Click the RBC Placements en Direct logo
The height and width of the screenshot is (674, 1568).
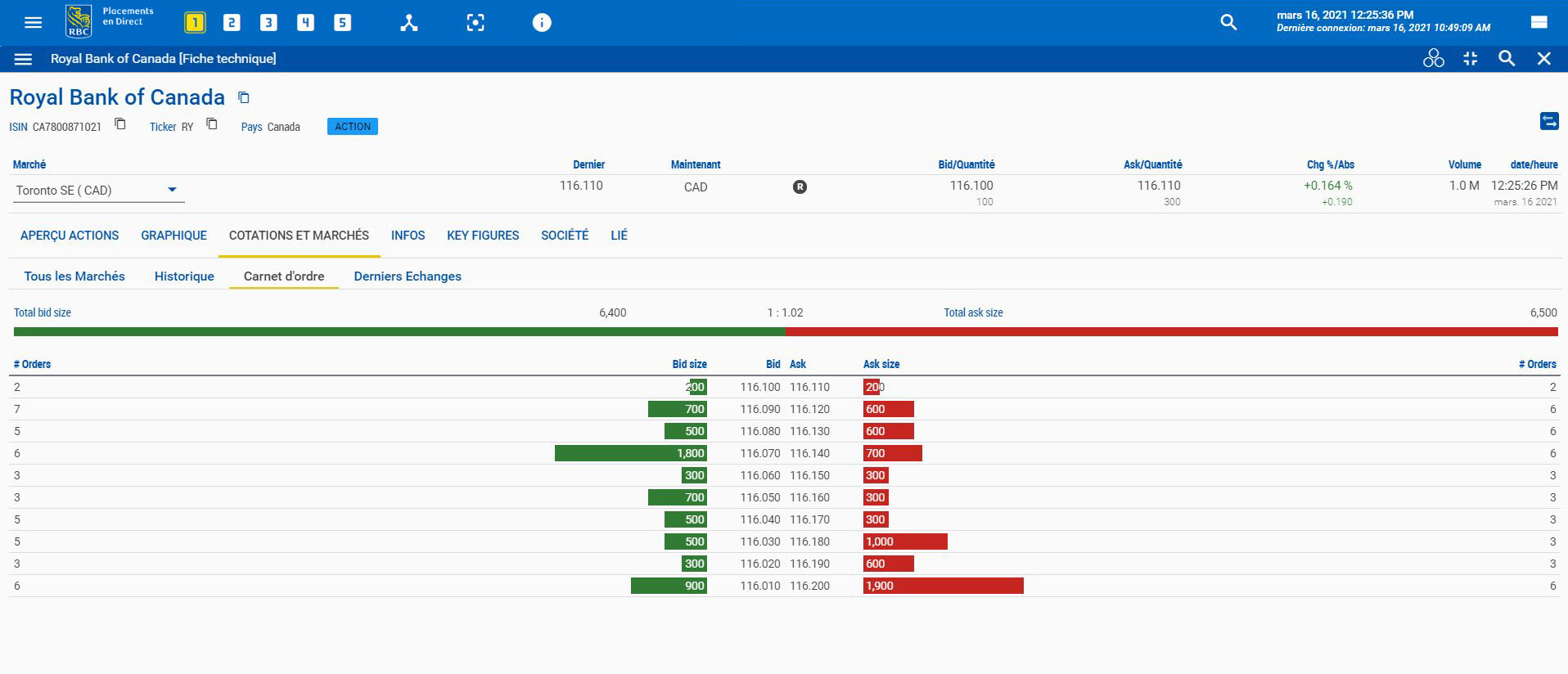(x=109, y=21)
